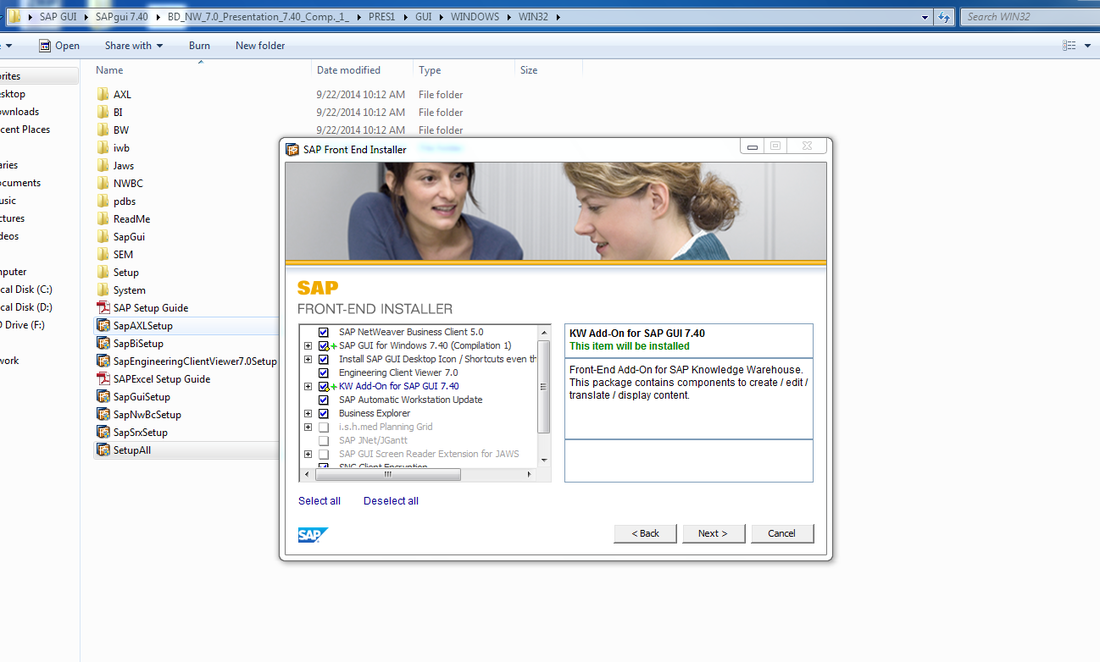Select Local Disk (C:) in navigation pane
This screenshot has width=1100, height=662.
27,289
